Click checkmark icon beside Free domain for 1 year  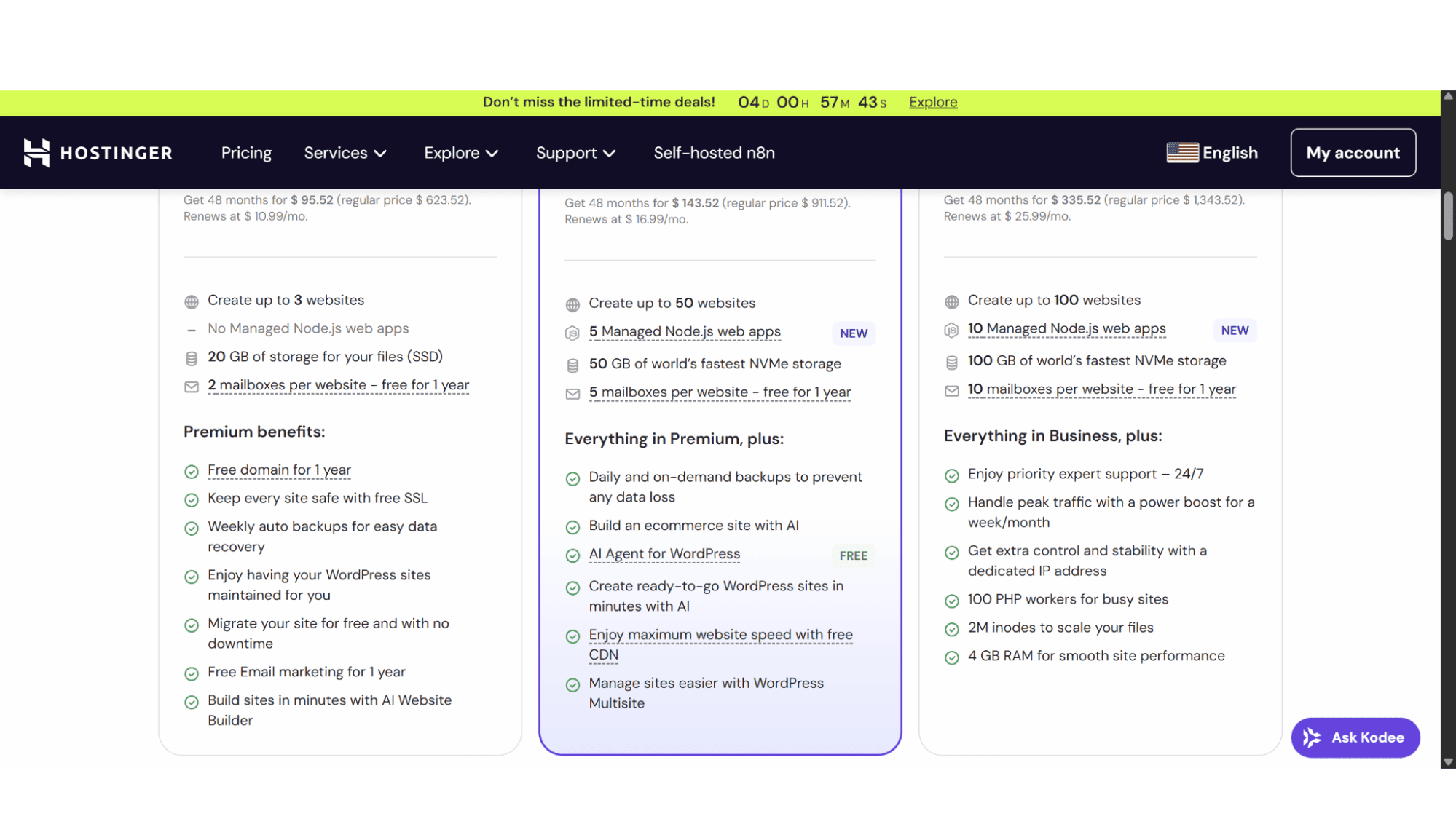point(192,472)
